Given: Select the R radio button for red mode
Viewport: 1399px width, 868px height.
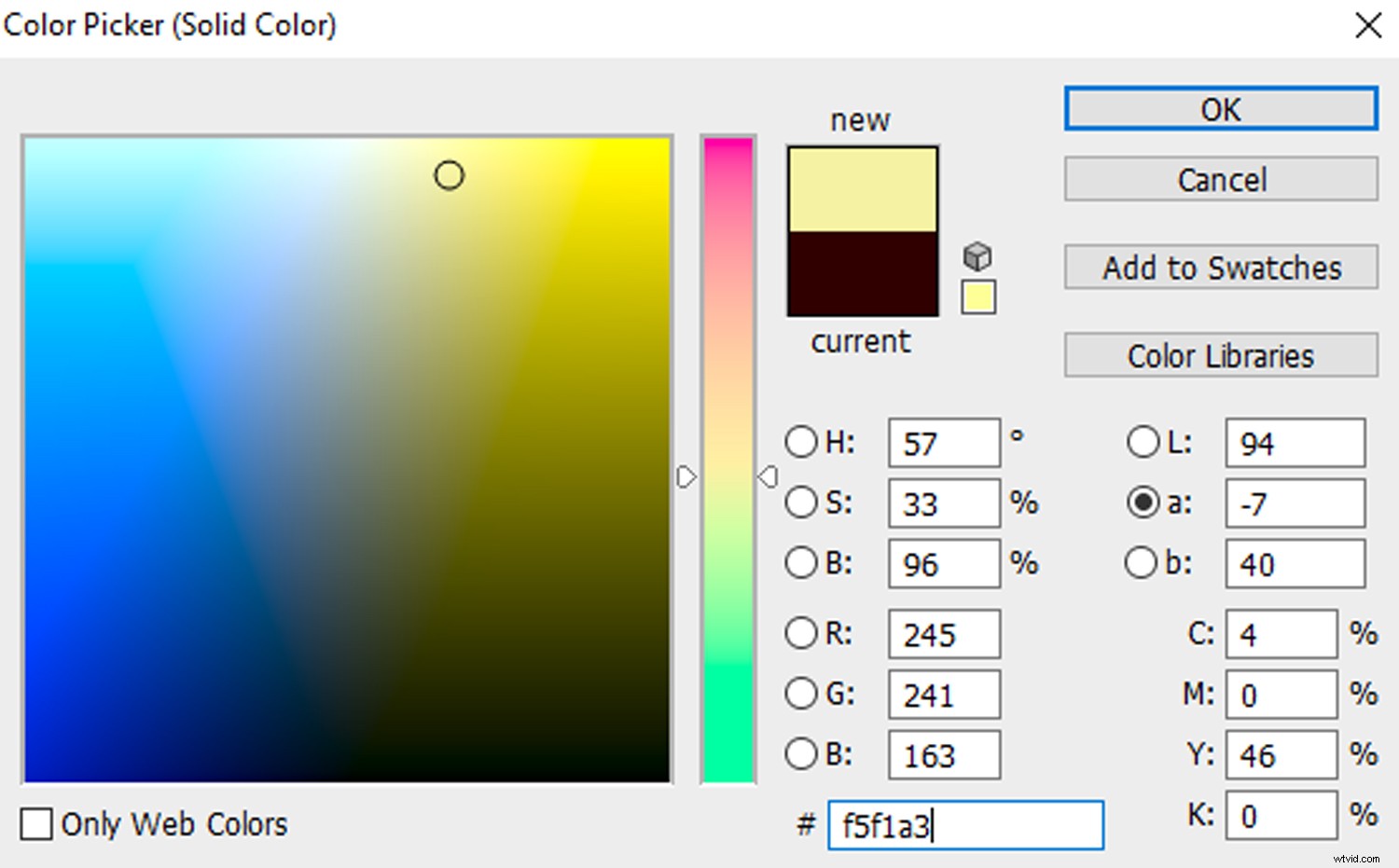Looking at the screenshot, I should 801,633.
